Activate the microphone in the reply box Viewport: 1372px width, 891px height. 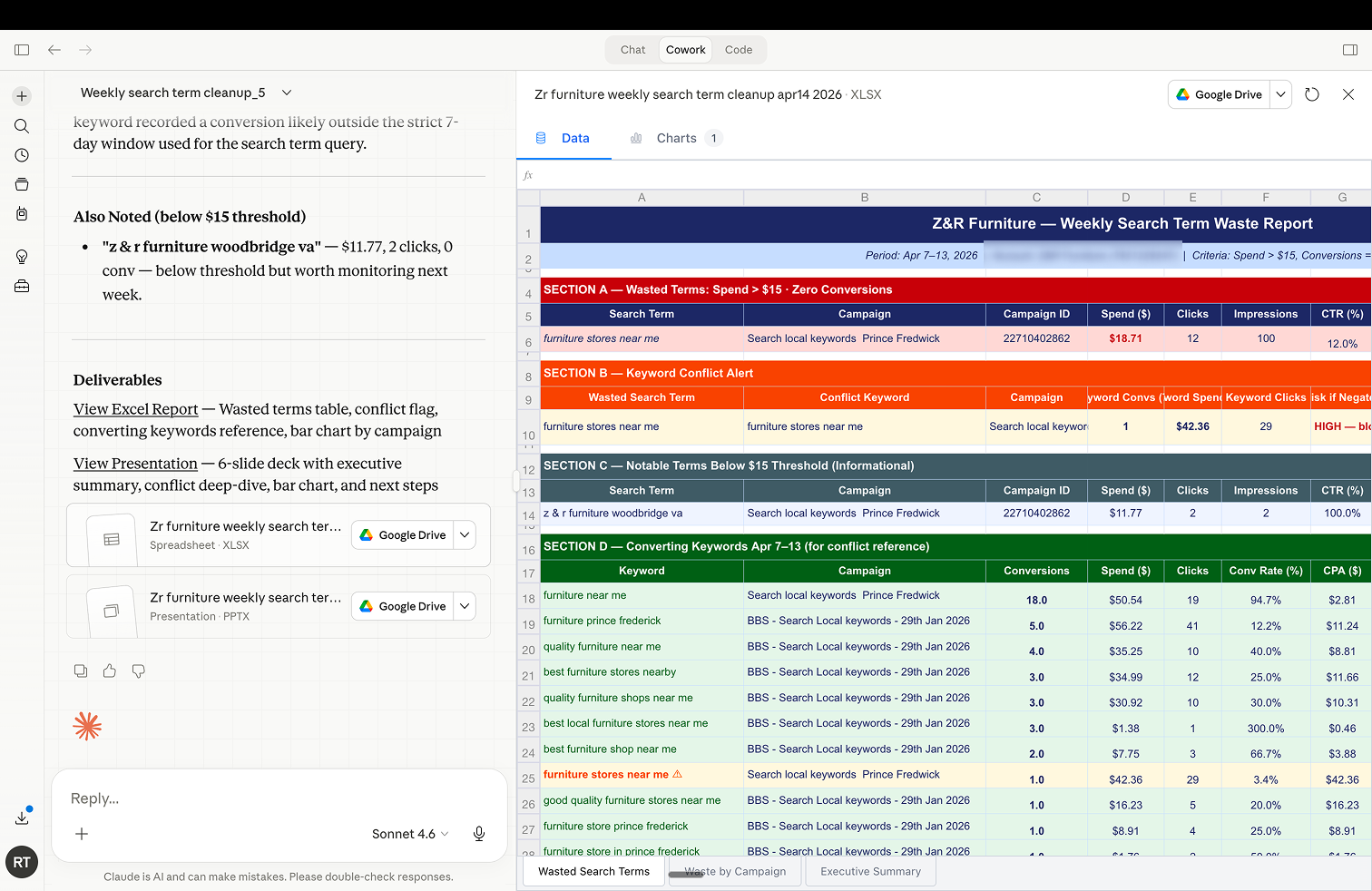point(479,833)
